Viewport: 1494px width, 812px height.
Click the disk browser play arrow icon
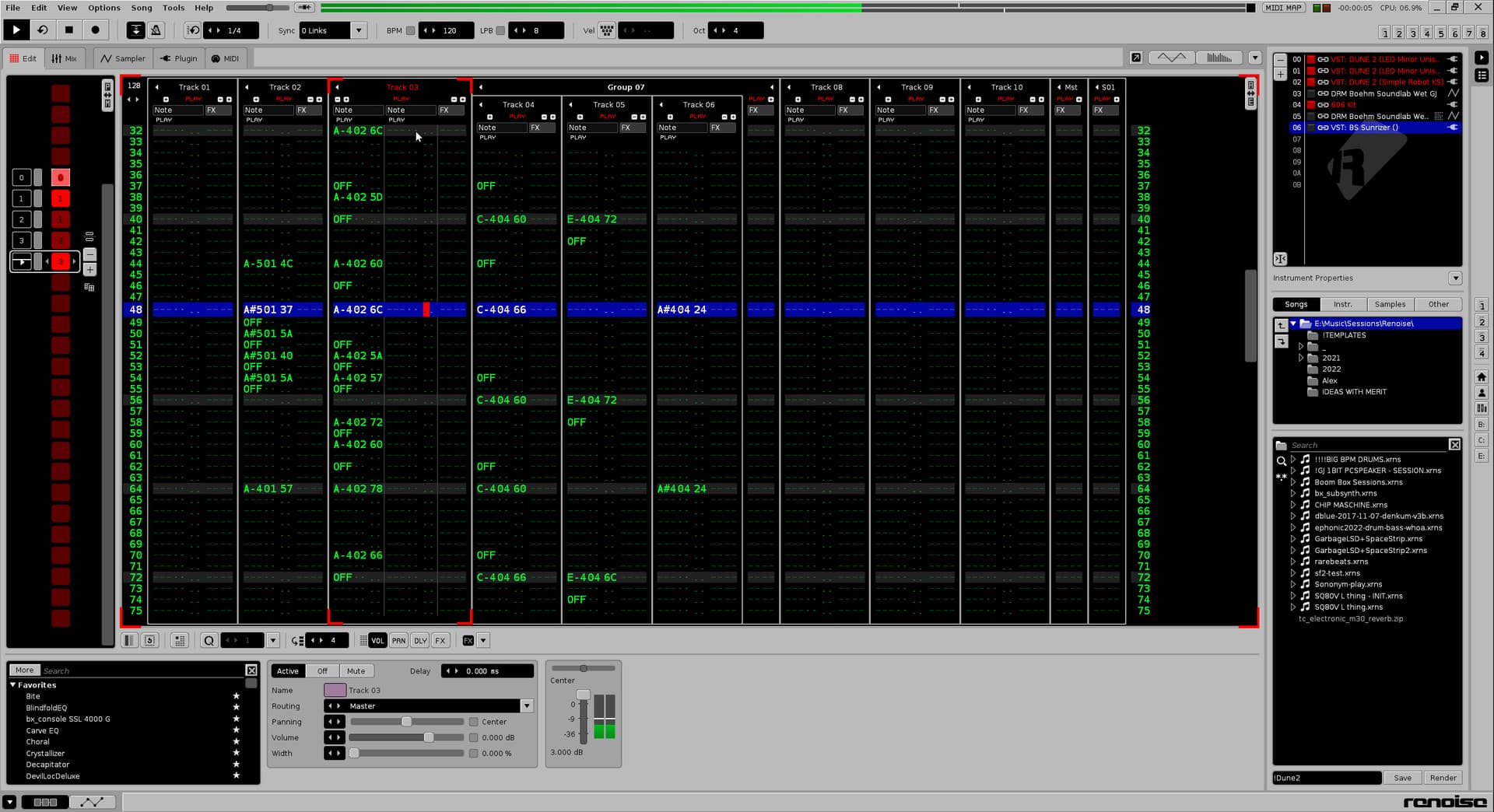[x=1482, y=58]
